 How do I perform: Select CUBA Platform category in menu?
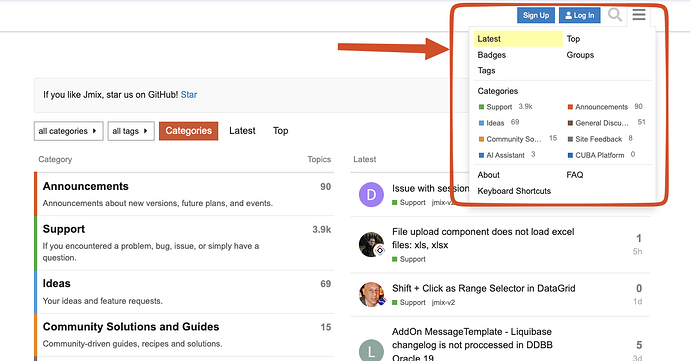pos(596,155)
